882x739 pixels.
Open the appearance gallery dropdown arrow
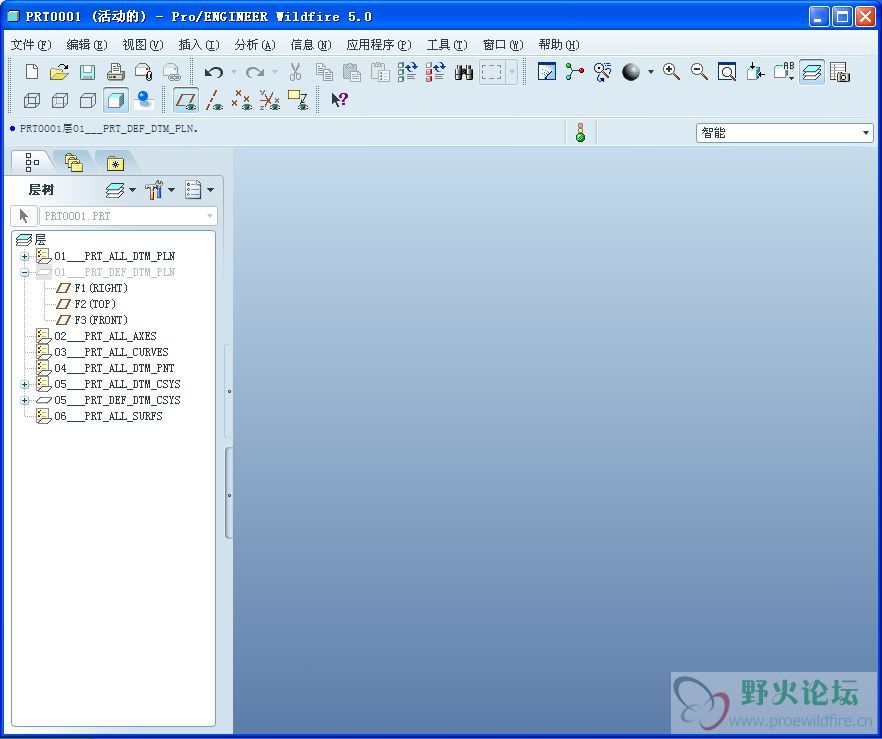pyautogui.click(x=651, y=72)
